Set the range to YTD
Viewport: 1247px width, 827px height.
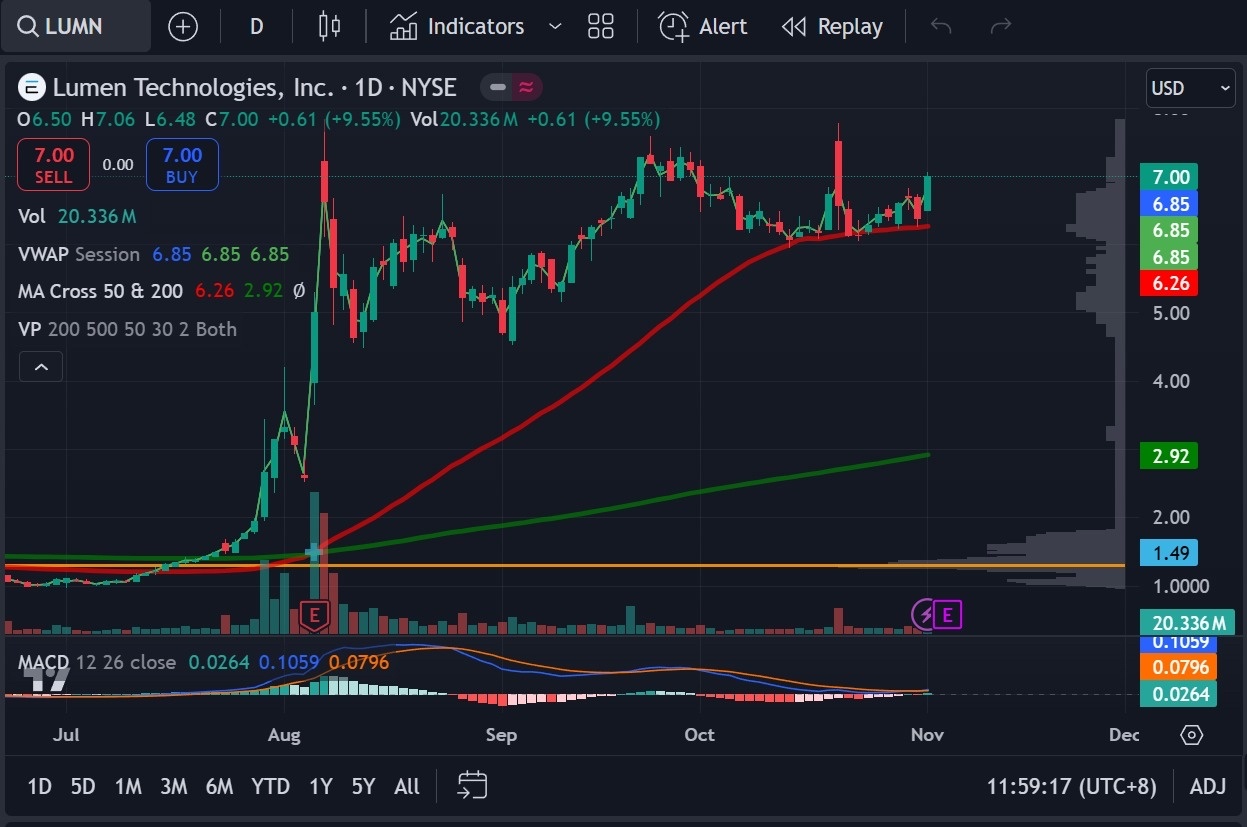coord(270,786)
